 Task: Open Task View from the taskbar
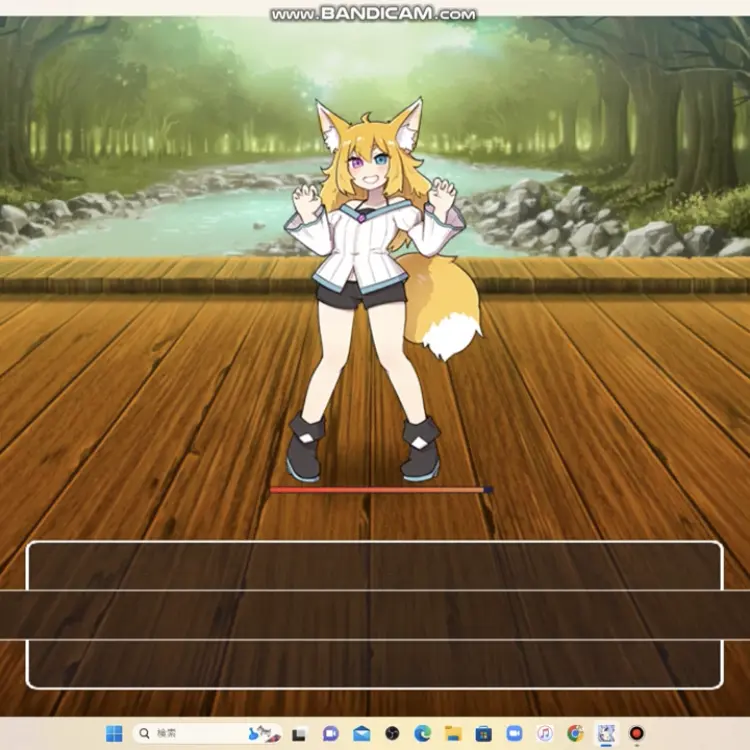300,734
